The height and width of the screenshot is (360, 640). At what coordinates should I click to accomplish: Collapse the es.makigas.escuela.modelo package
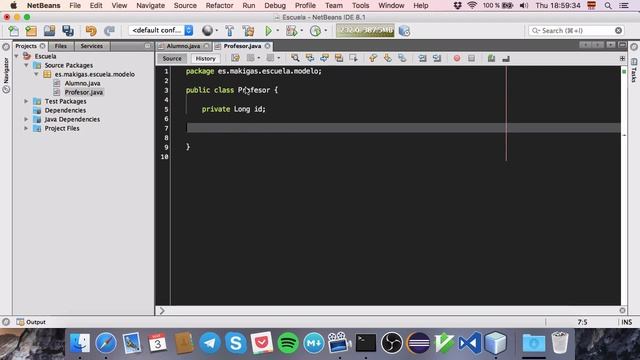[x=36, y=74]
